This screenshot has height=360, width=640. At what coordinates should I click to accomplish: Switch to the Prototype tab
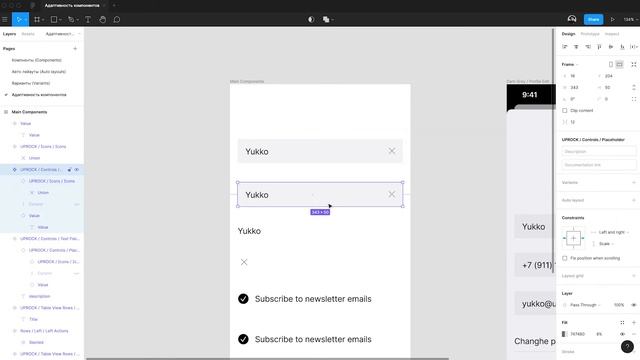[590, 34]
